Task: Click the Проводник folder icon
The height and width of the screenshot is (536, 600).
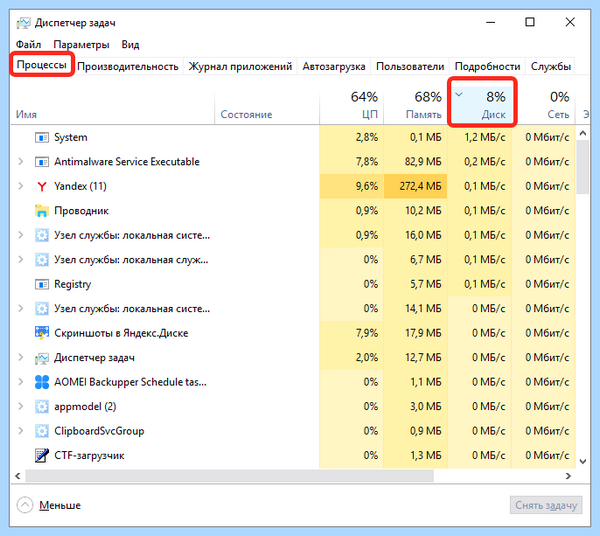Action: 42,211
